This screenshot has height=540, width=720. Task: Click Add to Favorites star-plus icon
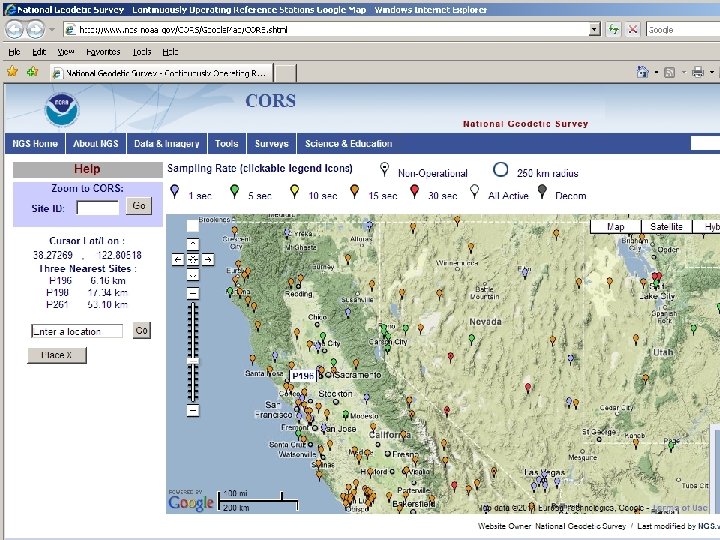pos(33,72)
